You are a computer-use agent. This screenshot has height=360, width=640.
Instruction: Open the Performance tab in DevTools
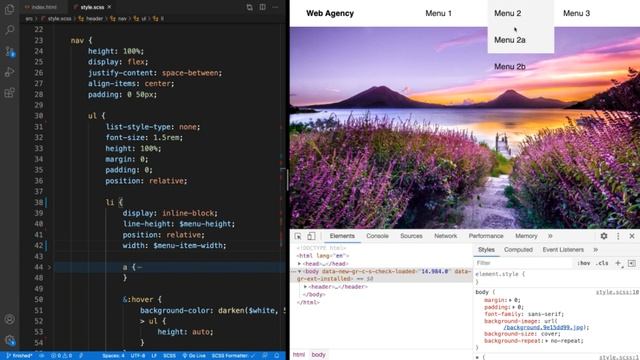(x=486, y=236)
